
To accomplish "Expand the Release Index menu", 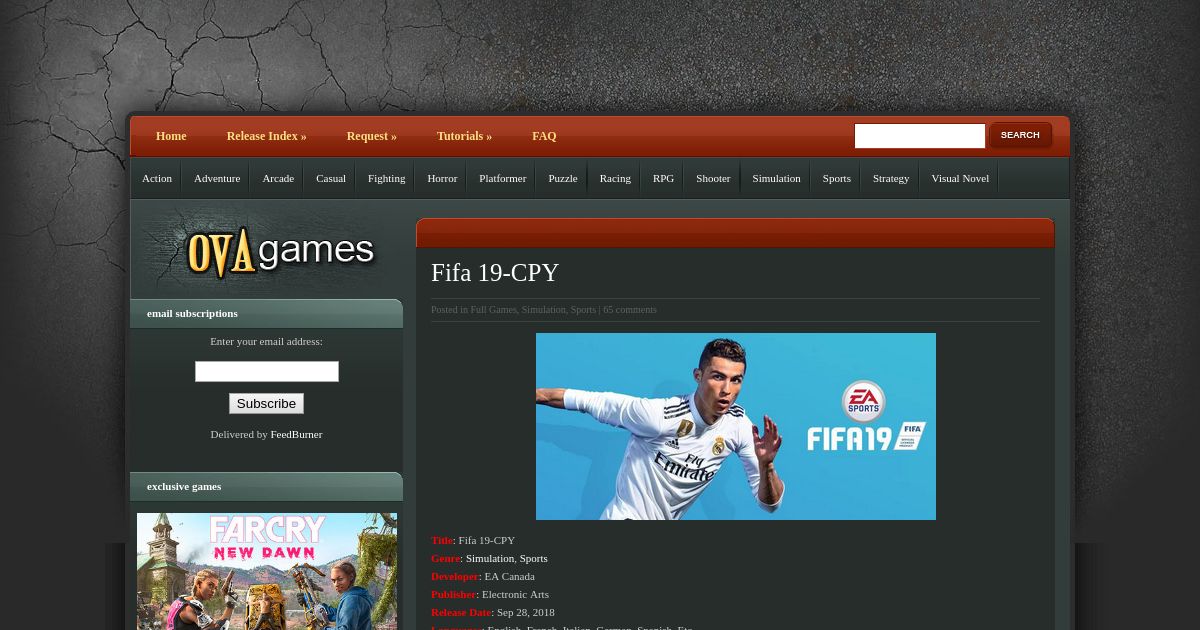I will click(x=266, y=136).
